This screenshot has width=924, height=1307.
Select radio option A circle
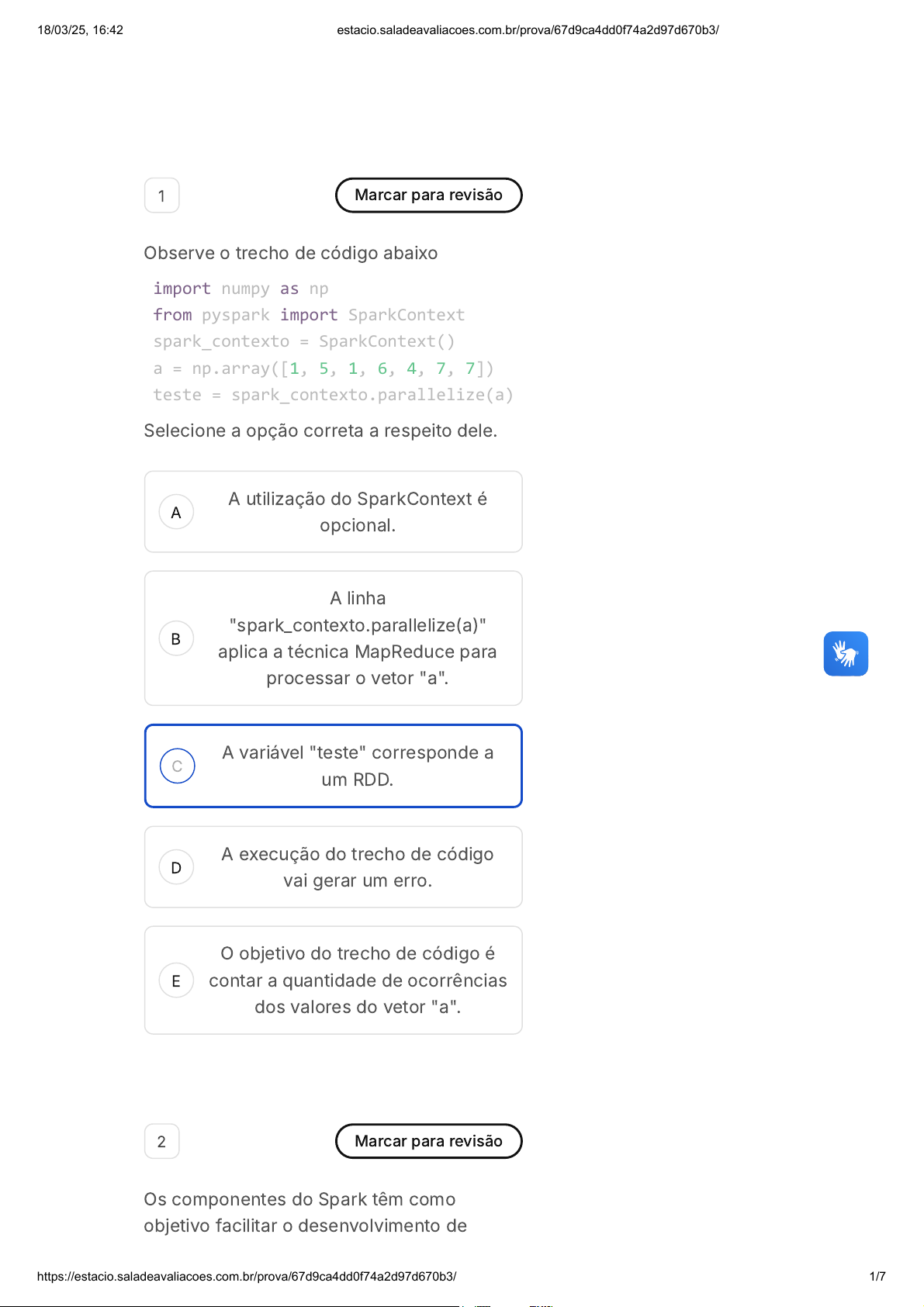[x=176, y=512]
